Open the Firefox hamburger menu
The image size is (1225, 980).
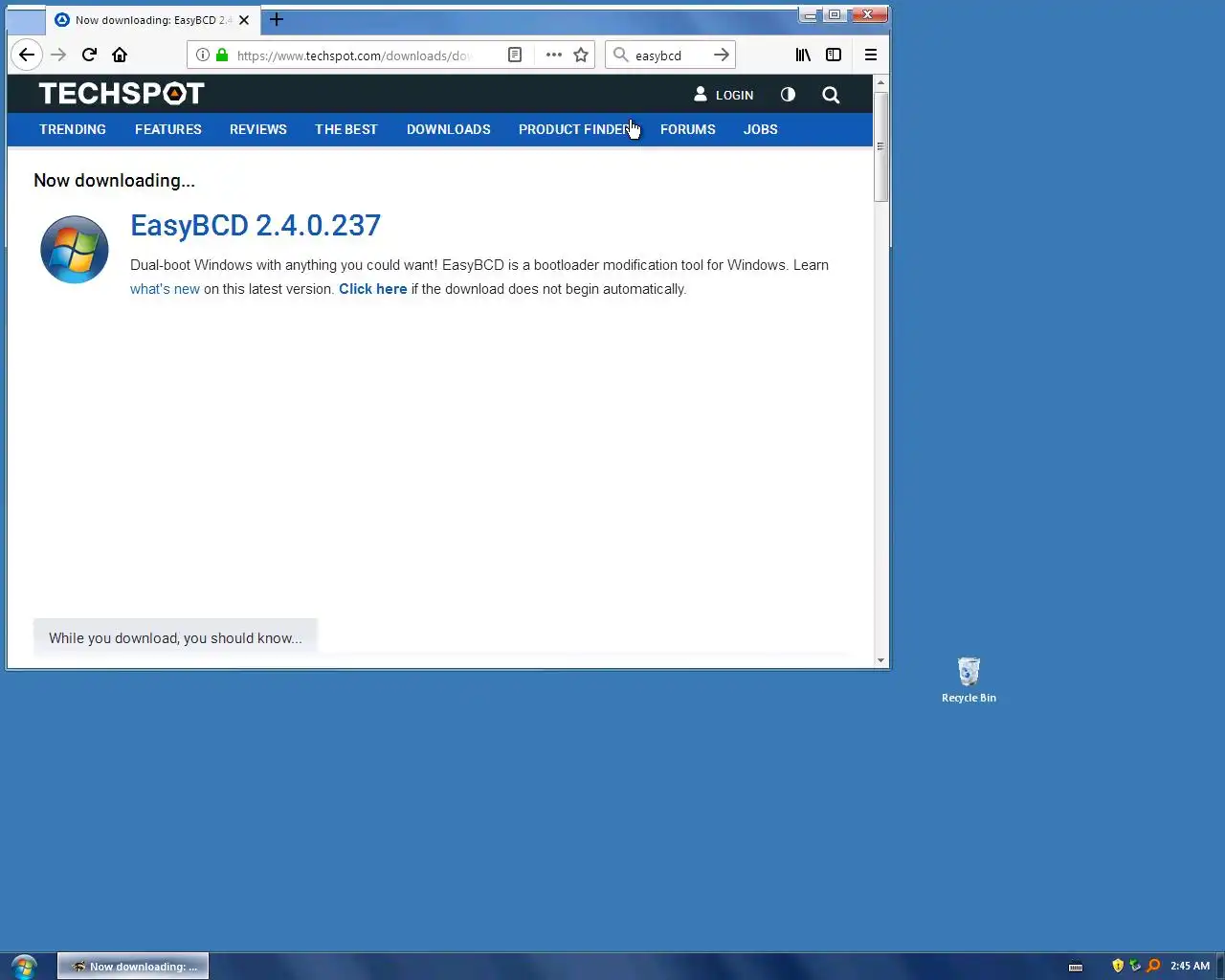(871, 55)
